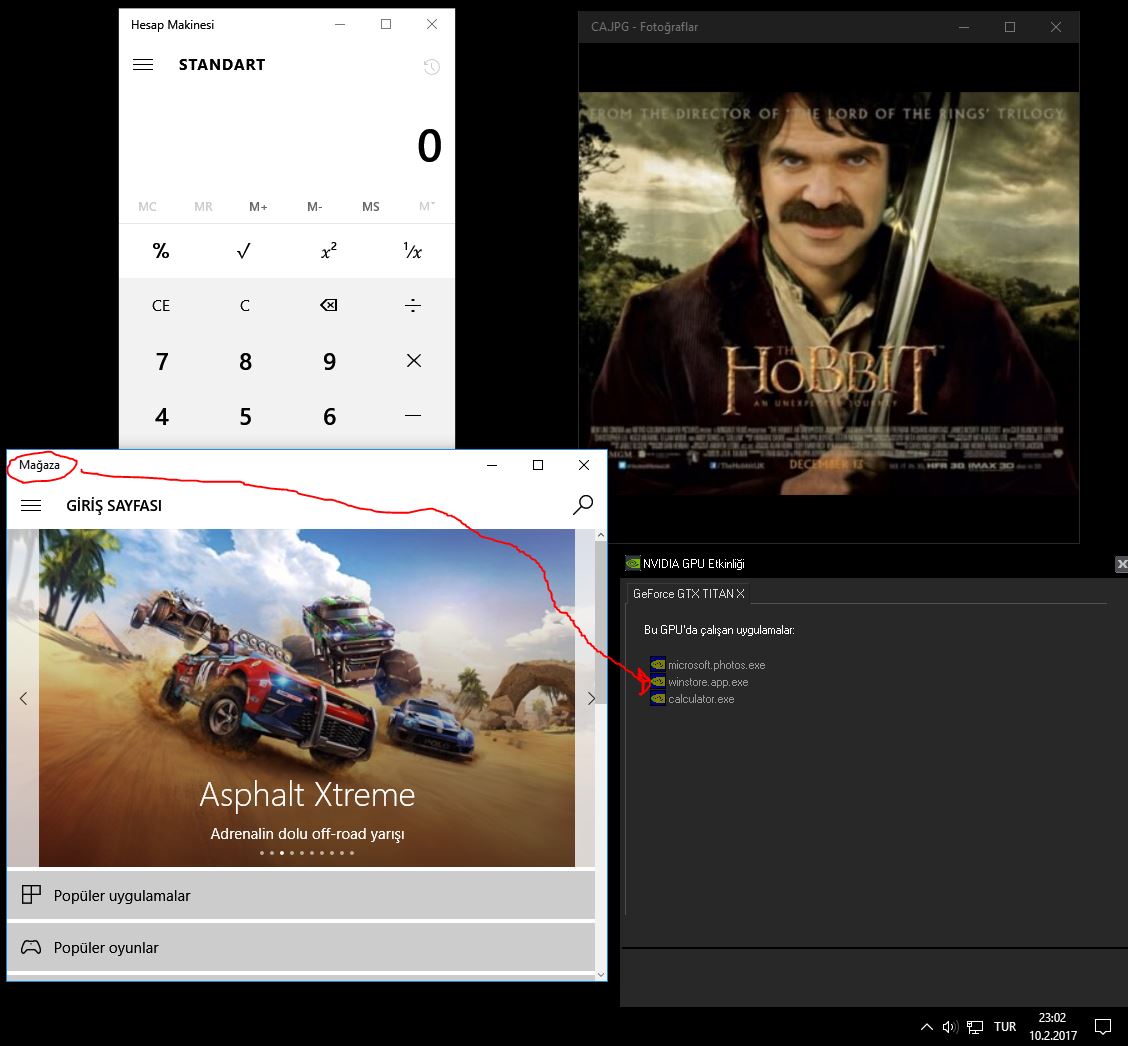Click icon beside calculator.exe
Viewport: 1128px width, 1046px height.
point(658,699)
